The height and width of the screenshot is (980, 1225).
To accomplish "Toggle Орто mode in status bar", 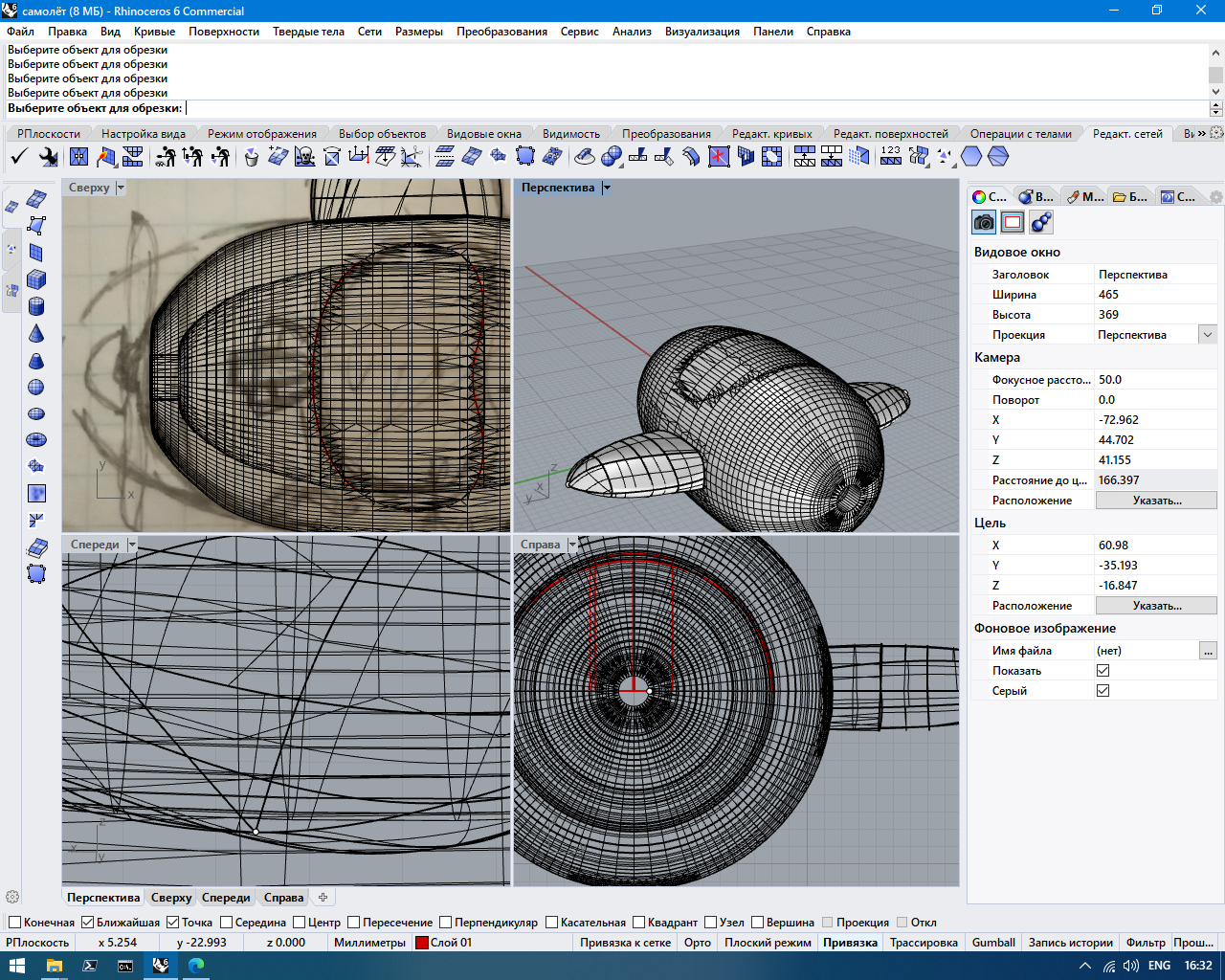I will (x=697, y=943).
